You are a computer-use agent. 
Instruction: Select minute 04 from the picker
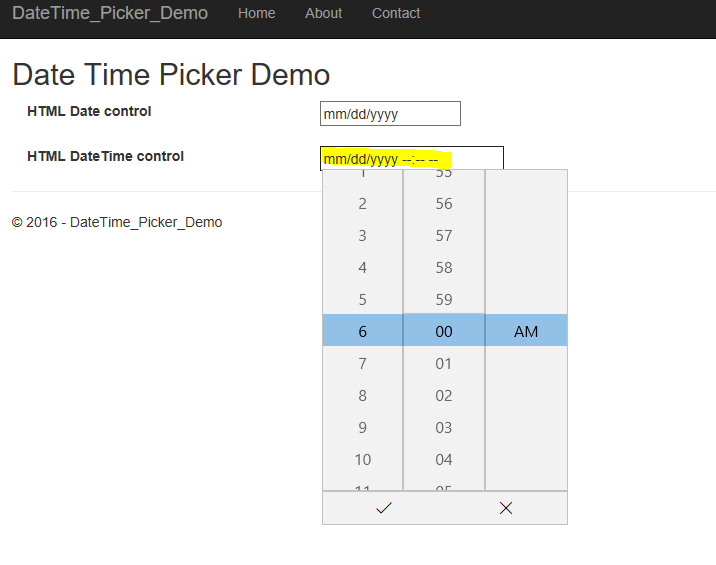pos(444,459)
